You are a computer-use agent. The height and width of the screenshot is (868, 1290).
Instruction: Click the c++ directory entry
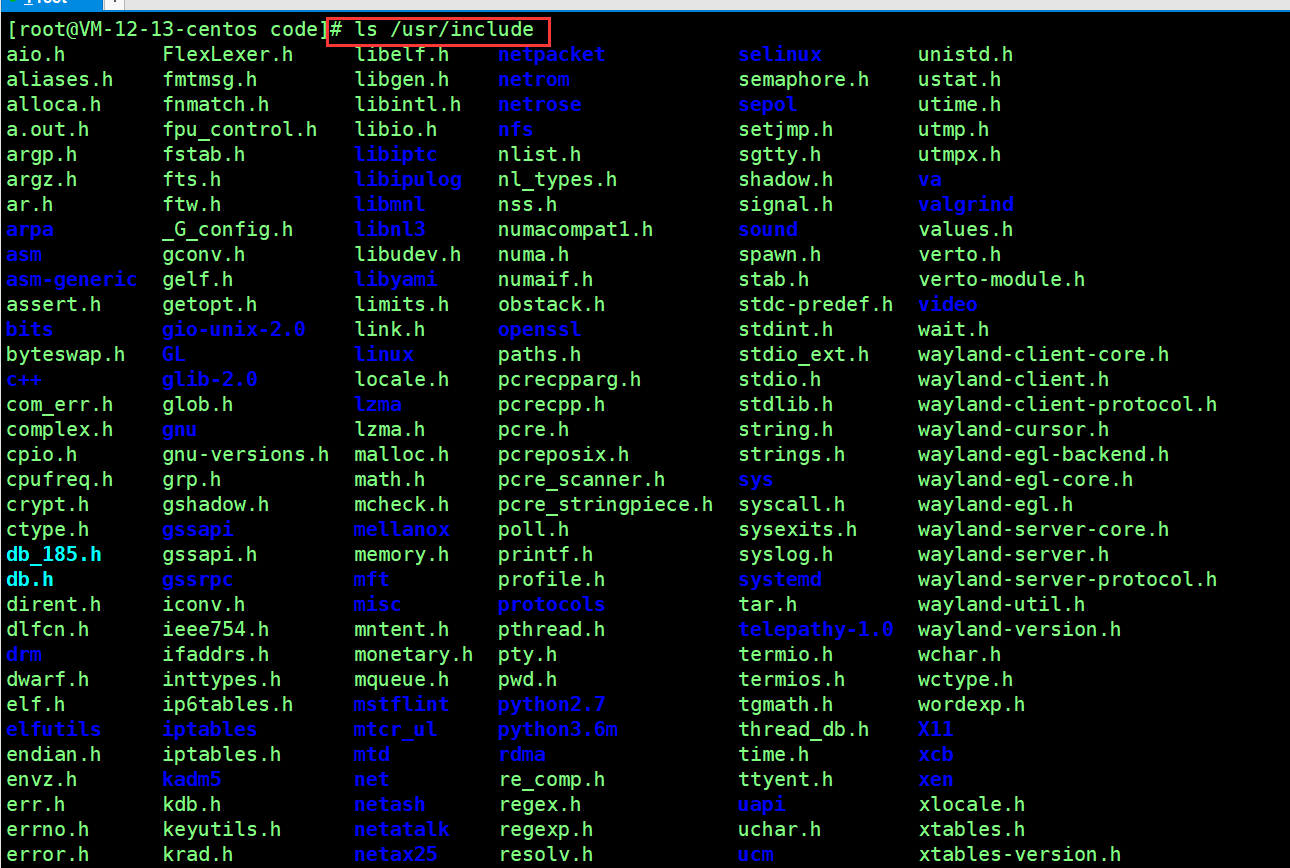tap(23, 380)
